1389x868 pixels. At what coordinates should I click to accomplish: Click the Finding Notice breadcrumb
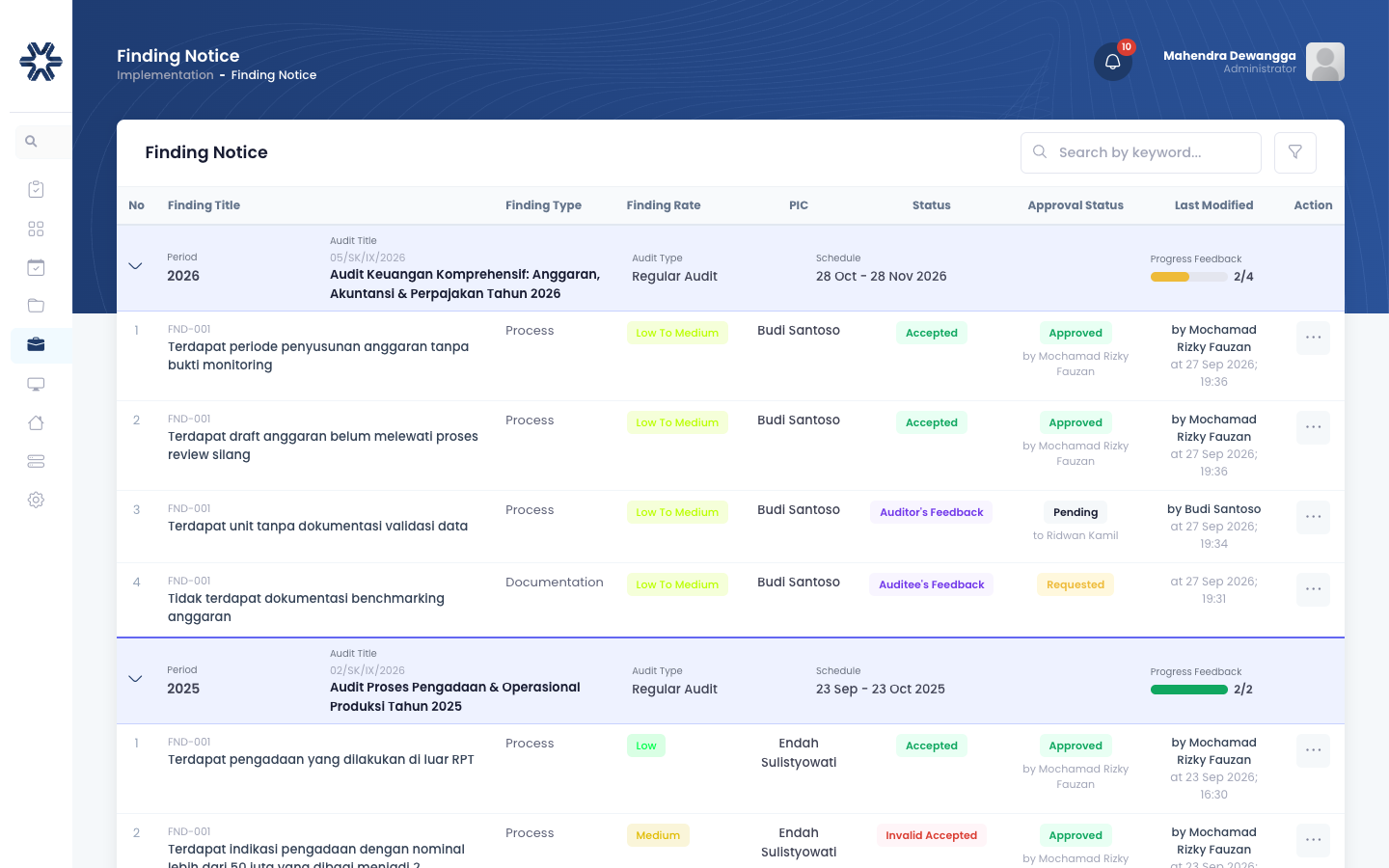274,75
